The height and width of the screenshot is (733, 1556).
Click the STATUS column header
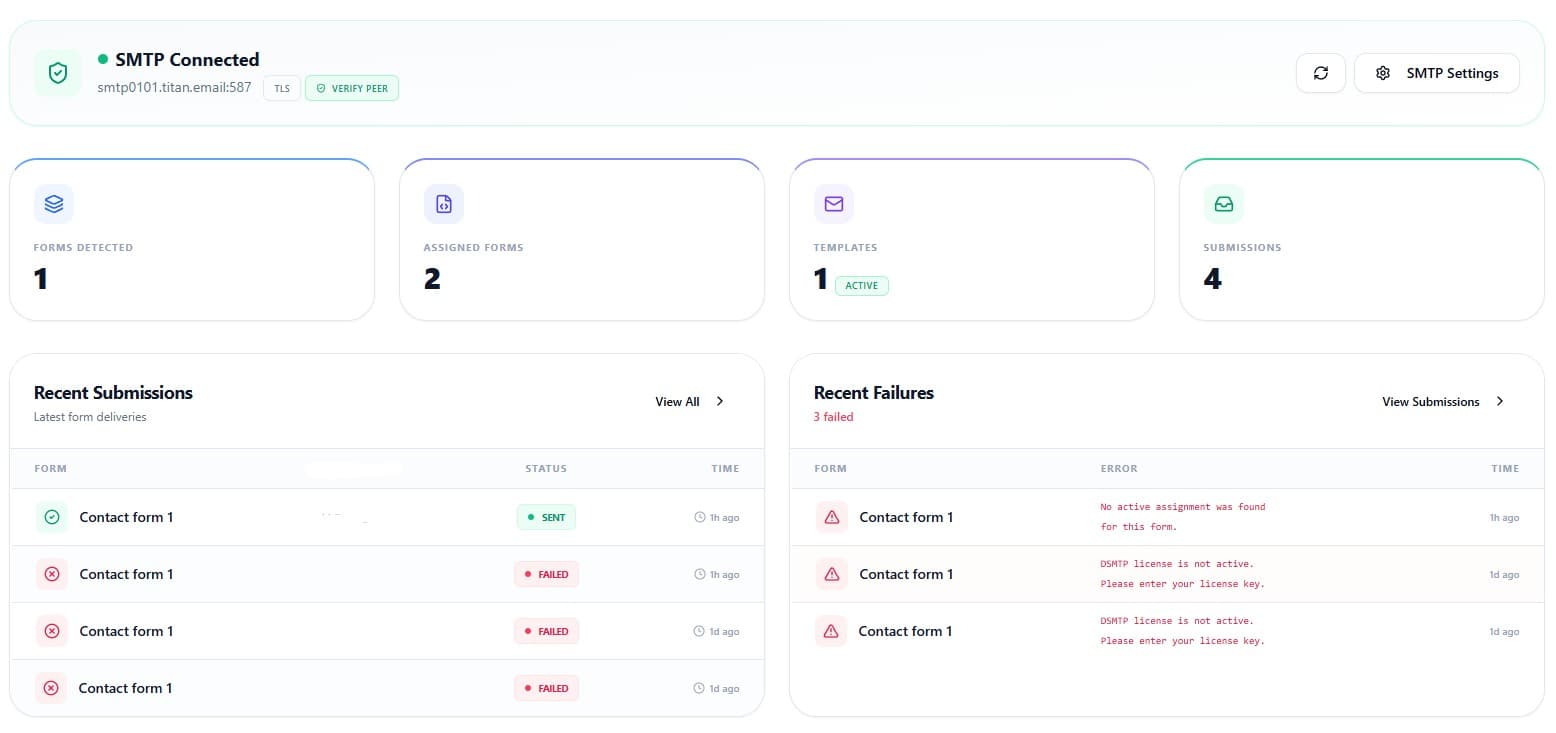[x=546, y=468]
